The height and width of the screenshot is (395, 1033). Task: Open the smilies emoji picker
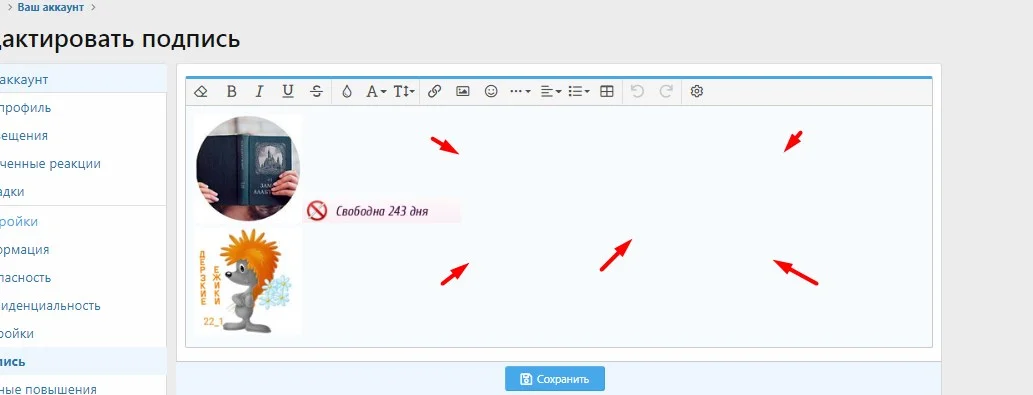491,92
